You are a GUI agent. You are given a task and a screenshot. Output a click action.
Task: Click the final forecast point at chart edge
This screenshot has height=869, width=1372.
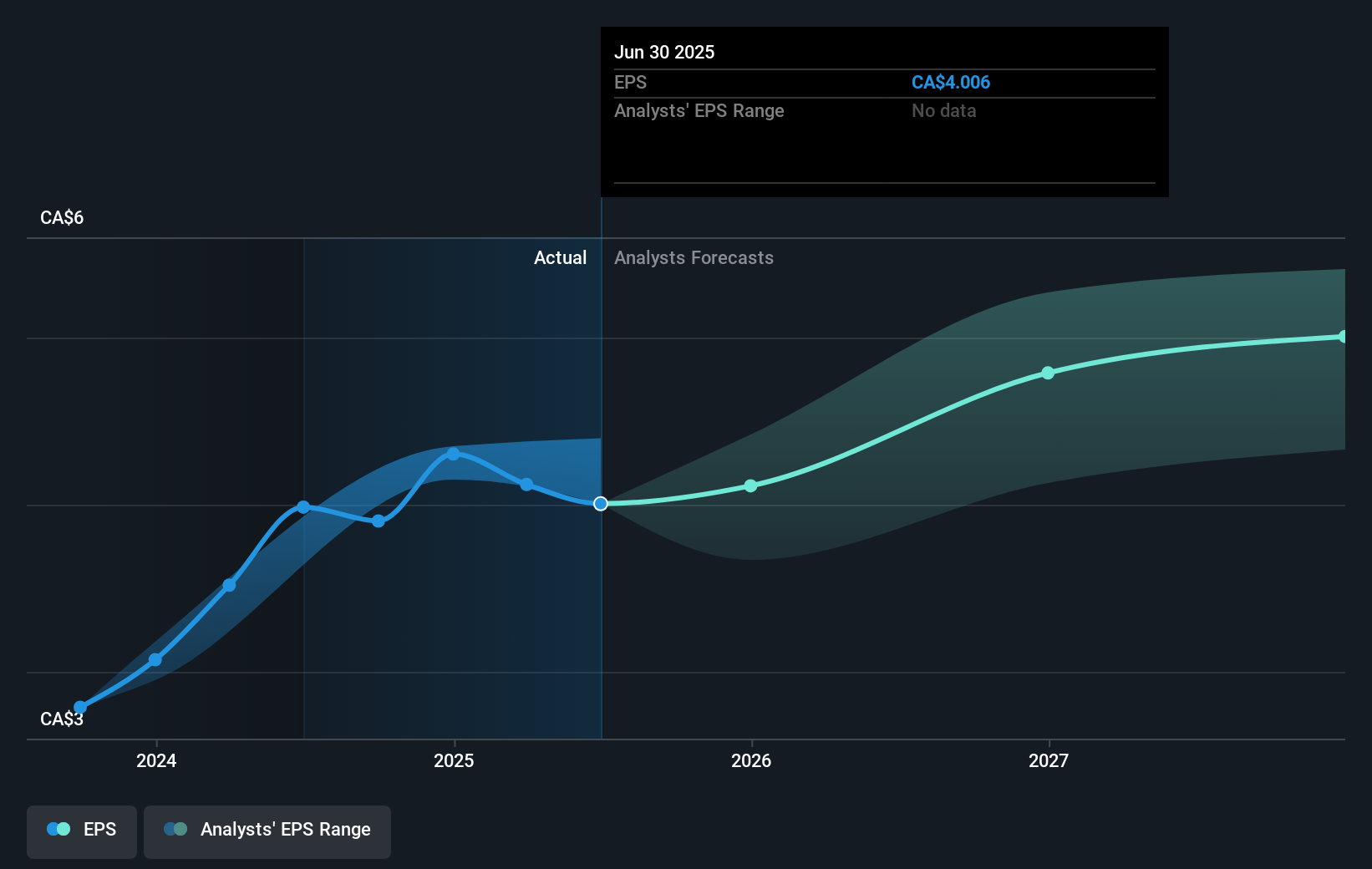pos(1344,336)
